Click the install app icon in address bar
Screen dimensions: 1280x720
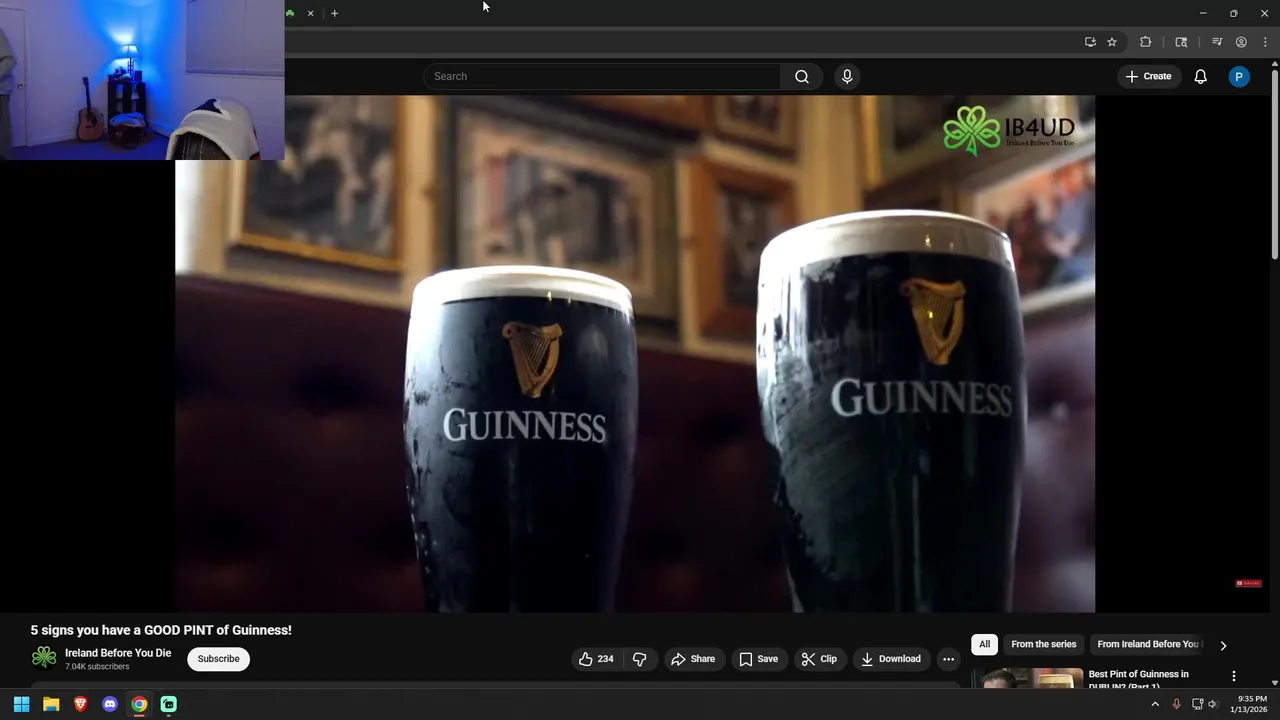1090,42
